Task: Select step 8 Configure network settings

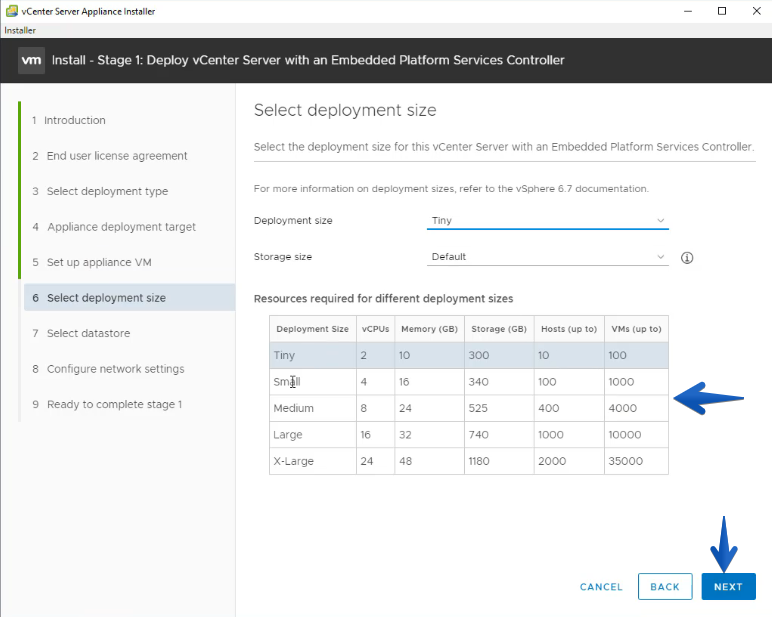Action: point(108,369)
